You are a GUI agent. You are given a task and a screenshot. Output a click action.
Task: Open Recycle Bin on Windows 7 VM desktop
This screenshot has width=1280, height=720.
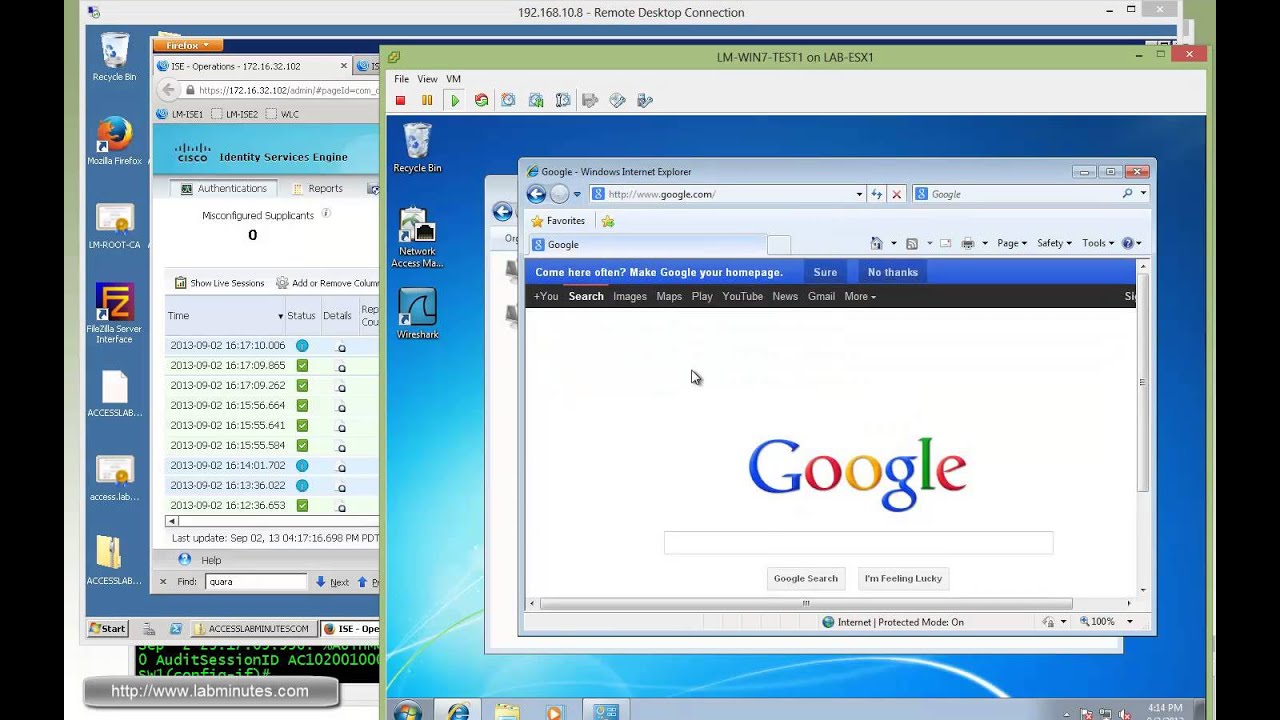(417, 147)
